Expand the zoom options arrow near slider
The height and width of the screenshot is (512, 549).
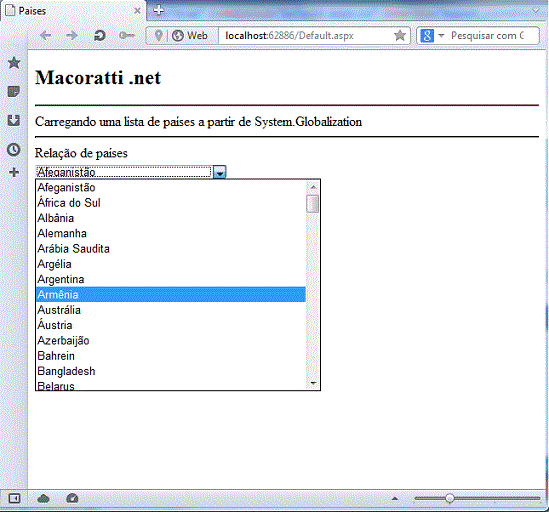[x=395, y=498]
